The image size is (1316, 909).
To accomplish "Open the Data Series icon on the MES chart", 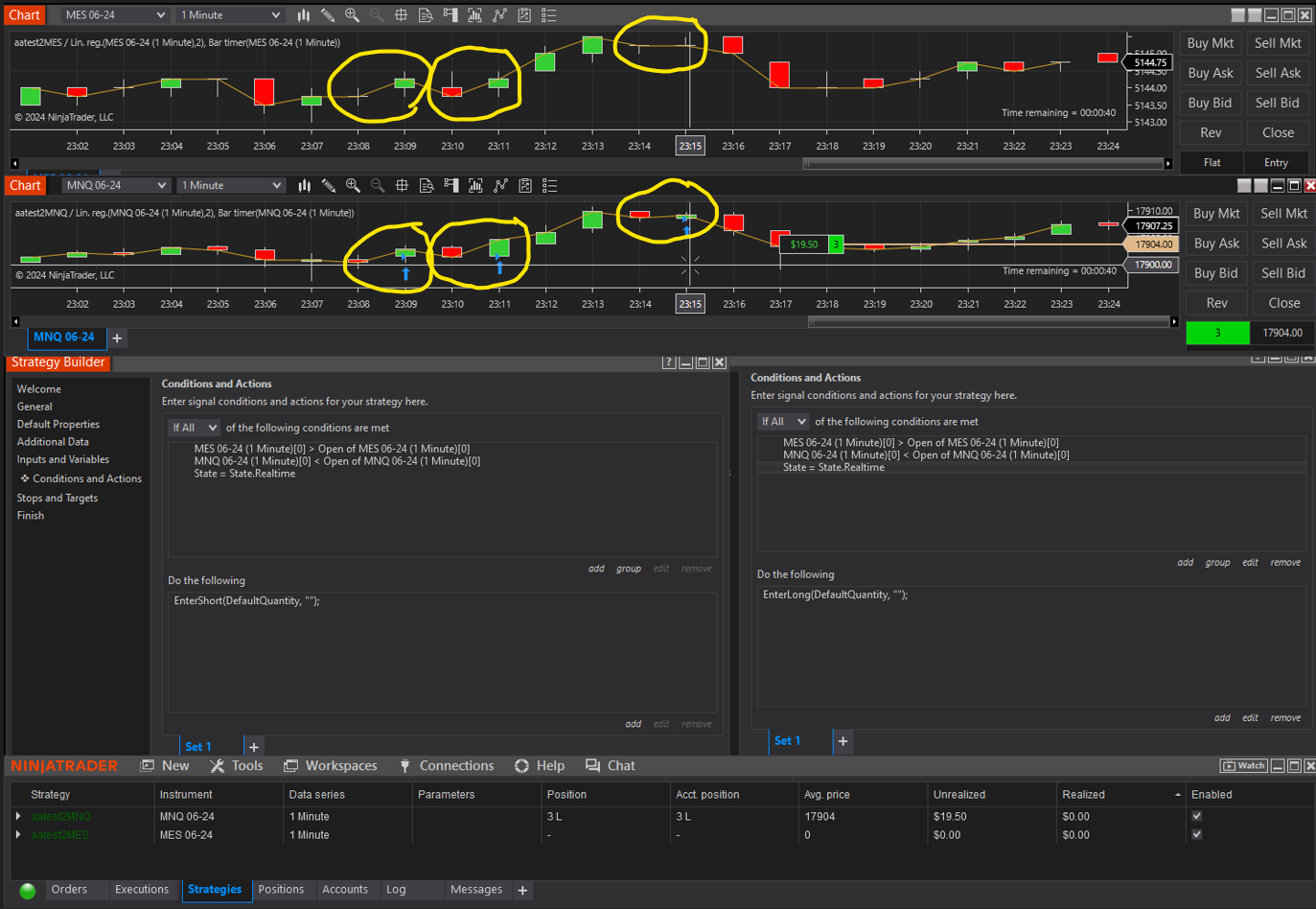I will point(475,15).
